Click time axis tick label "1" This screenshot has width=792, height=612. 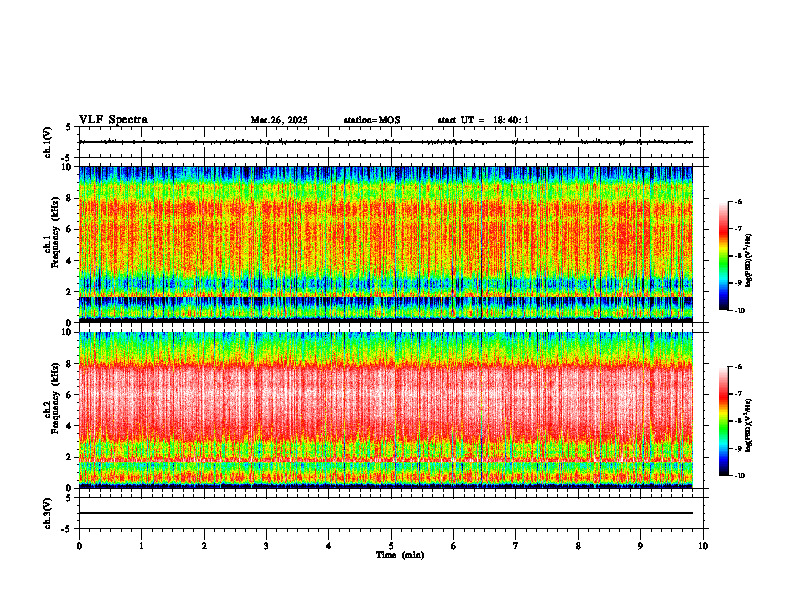[141, 546]
